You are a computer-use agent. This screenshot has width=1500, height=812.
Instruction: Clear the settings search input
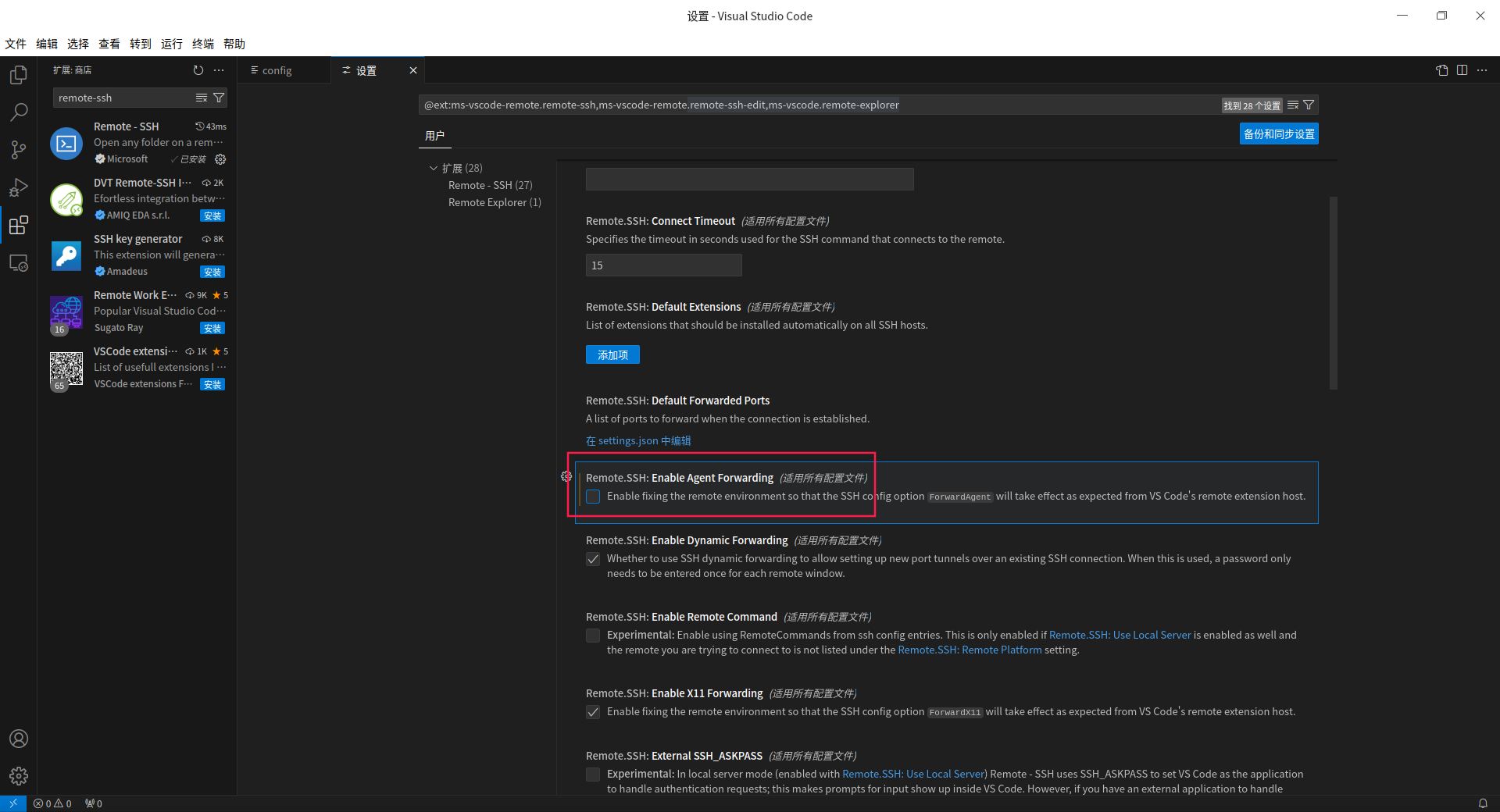pyautogui.click(x=1293, y=105)
